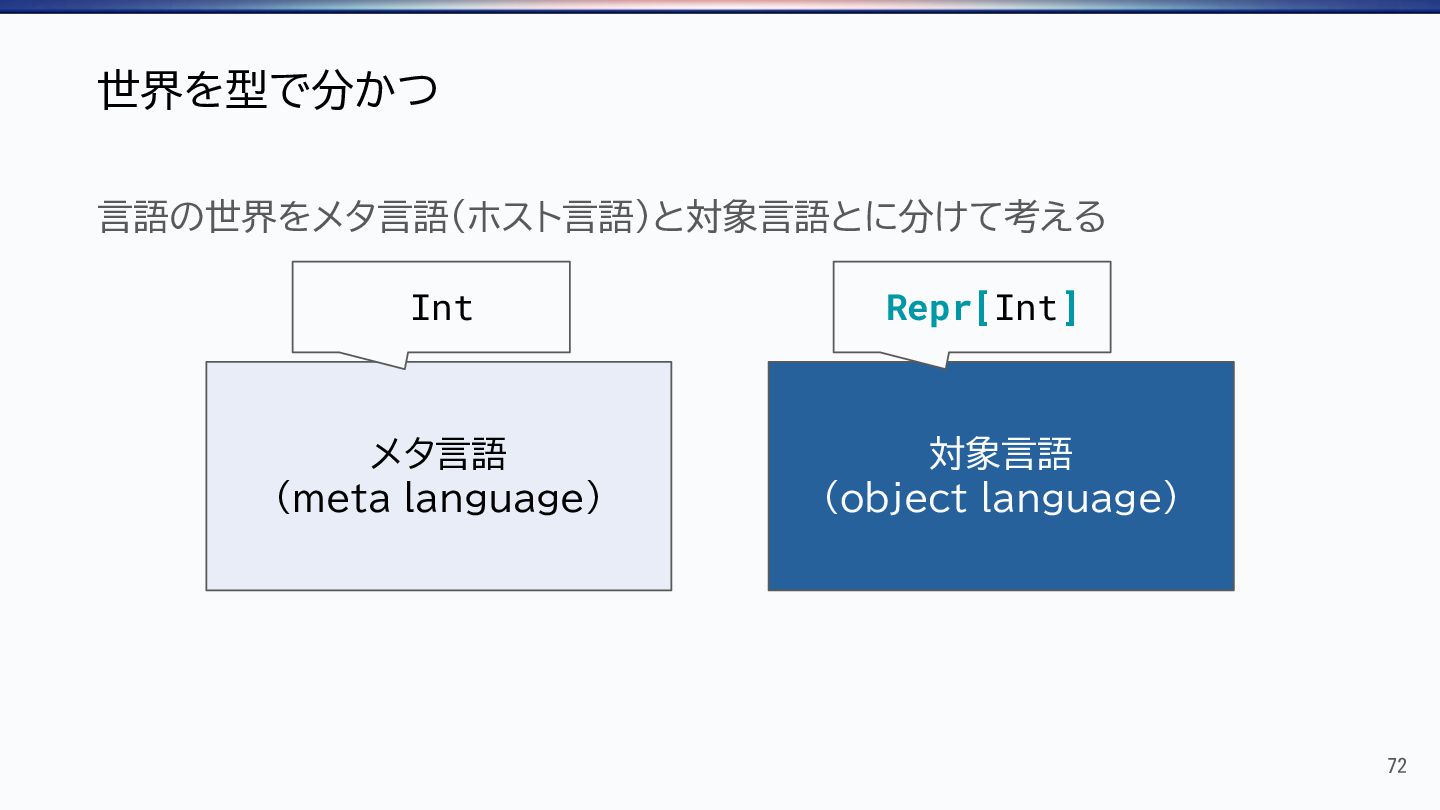Click the teal closing bracket after Int

(x=1070, y=308)
